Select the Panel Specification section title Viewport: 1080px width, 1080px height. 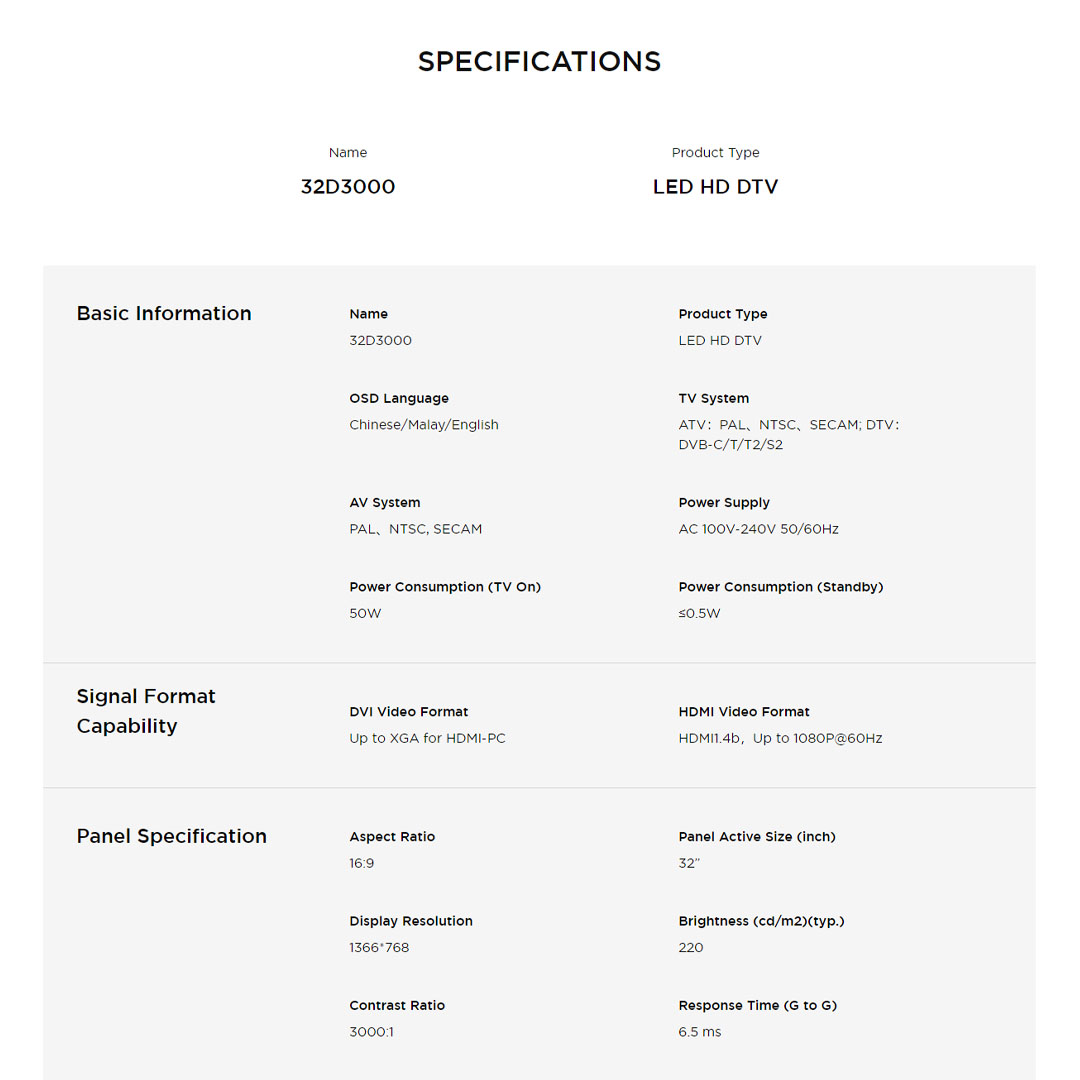tap(172, 836)
